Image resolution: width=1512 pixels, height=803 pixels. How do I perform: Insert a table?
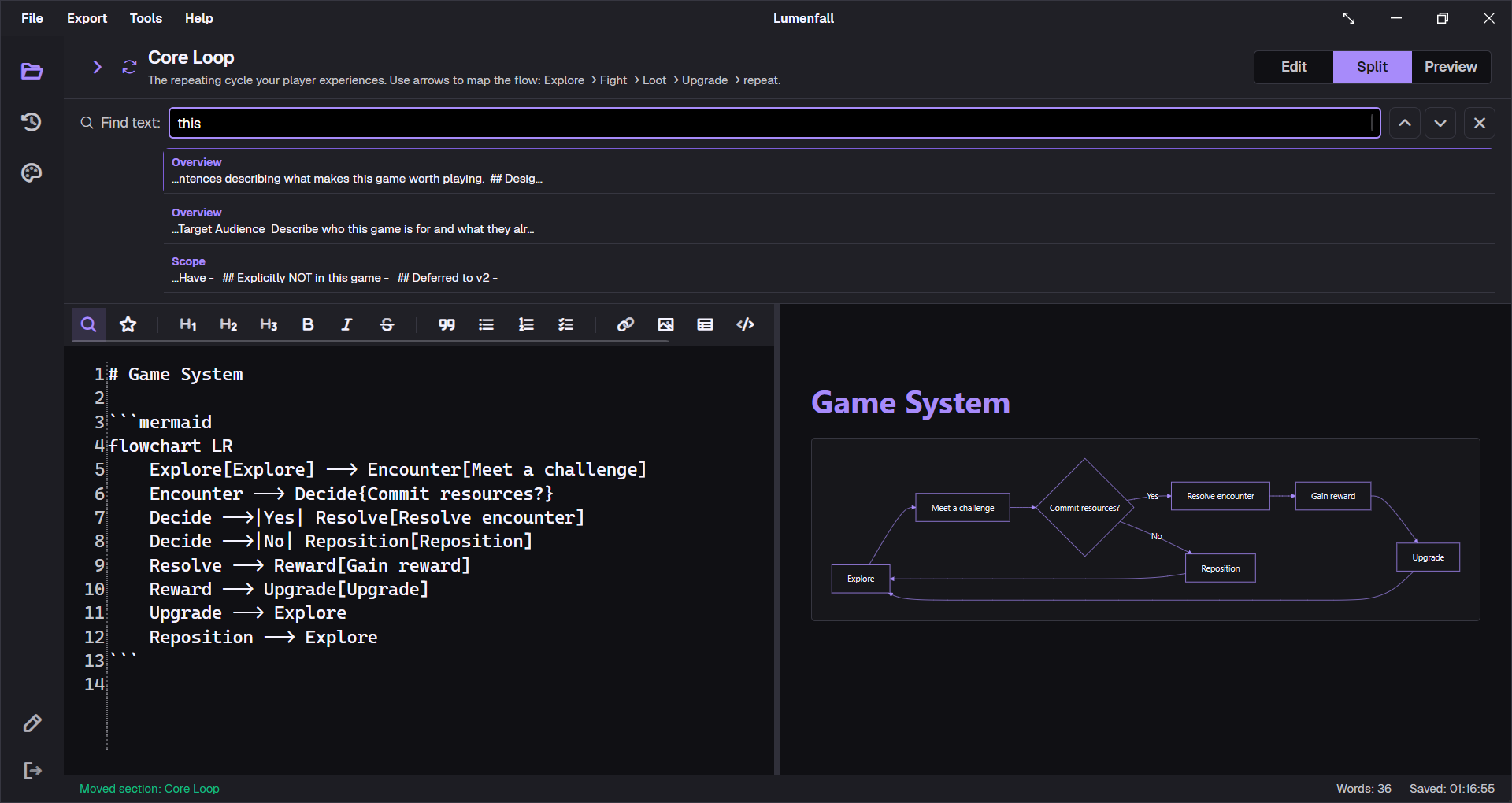coord(706,324)
